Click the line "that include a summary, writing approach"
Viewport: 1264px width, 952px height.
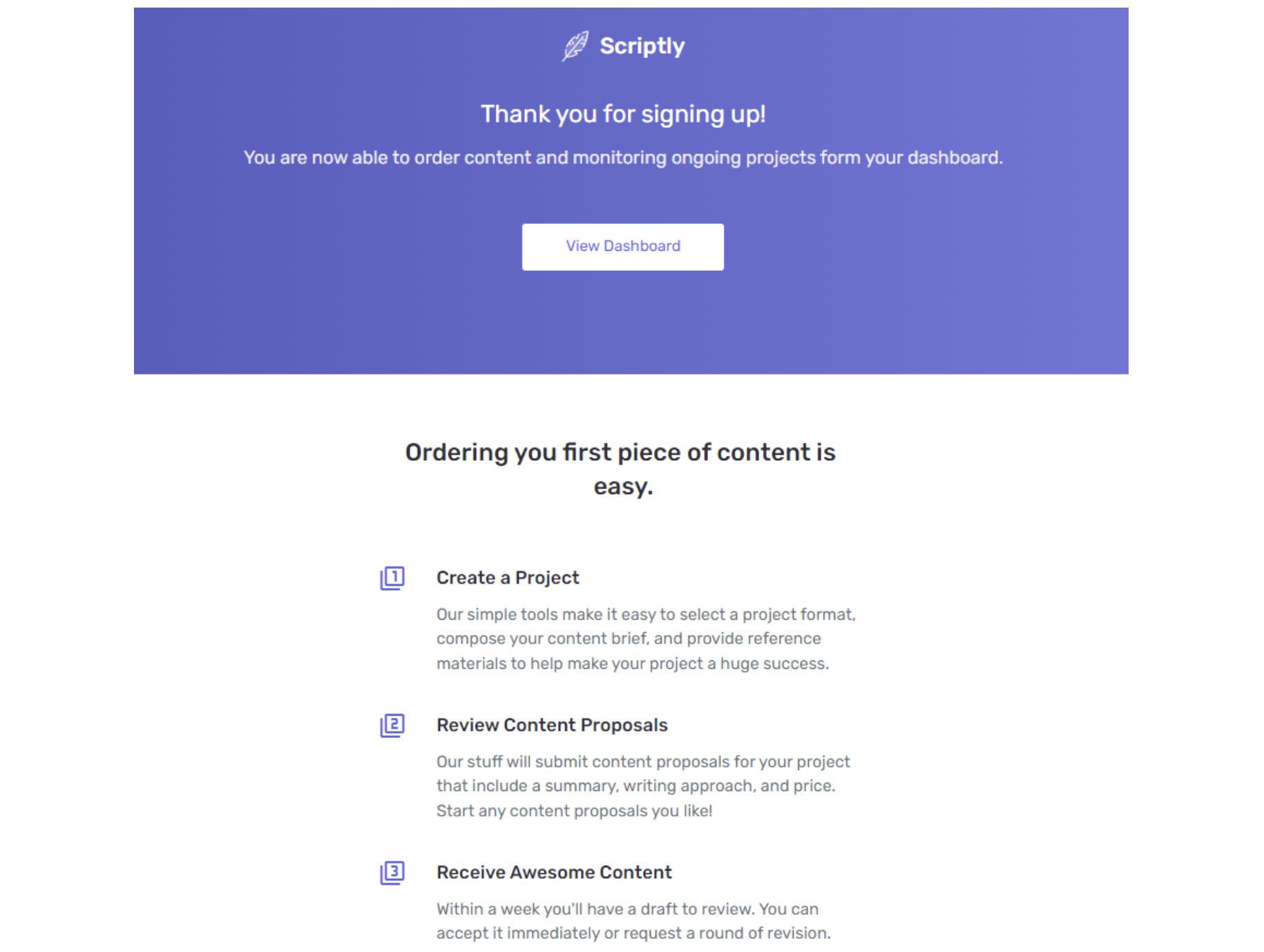(635, 786)
